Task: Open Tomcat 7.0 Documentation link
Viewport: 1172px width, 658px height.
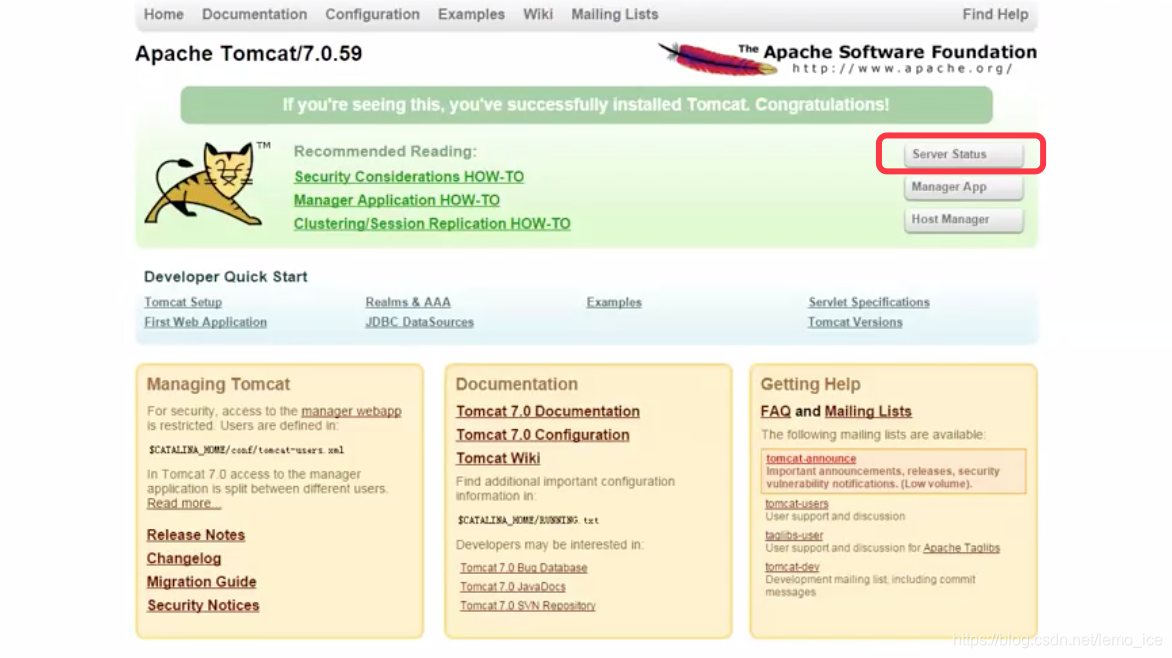Action: click(548, 411)
